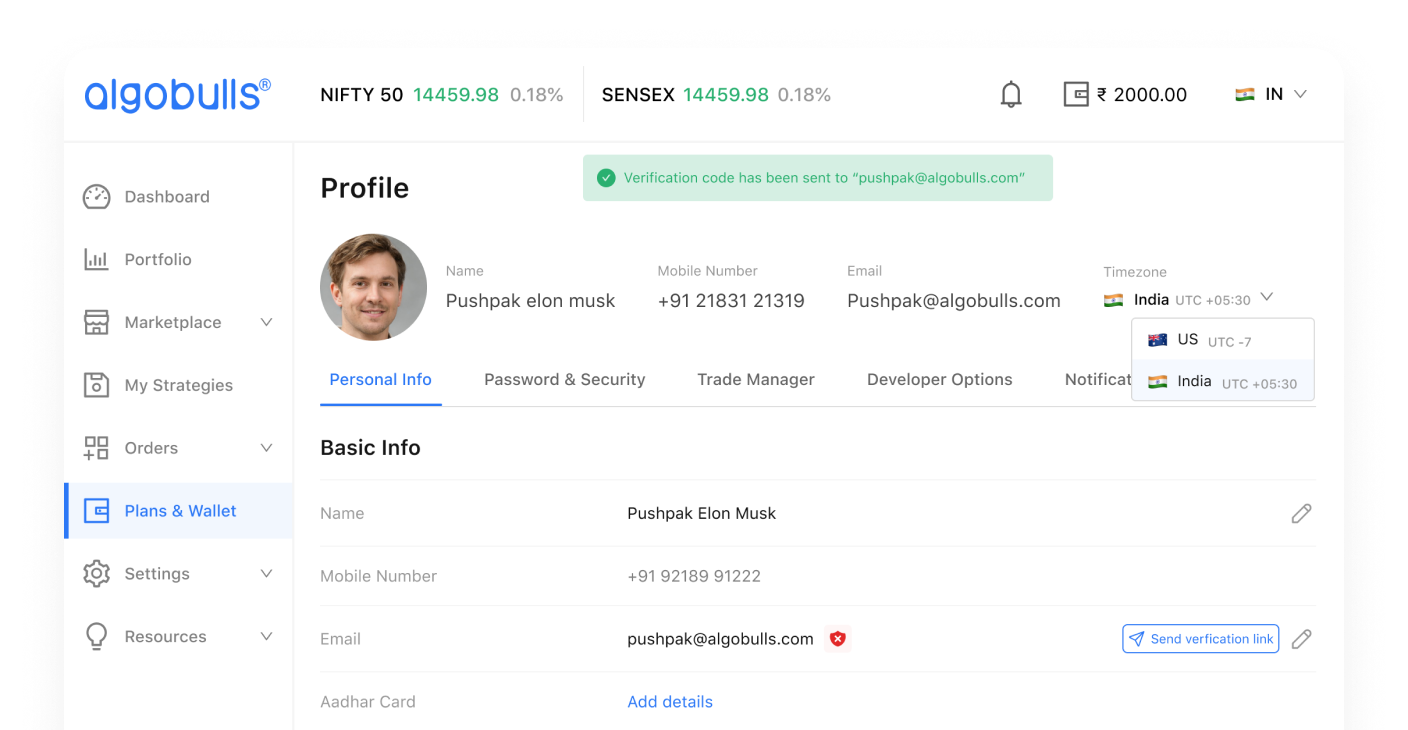The width and height of the screenshot is (1408, 730).
Task: Click the header email Pushpak@algobulls.com
Action: click(x=954, y=301)
